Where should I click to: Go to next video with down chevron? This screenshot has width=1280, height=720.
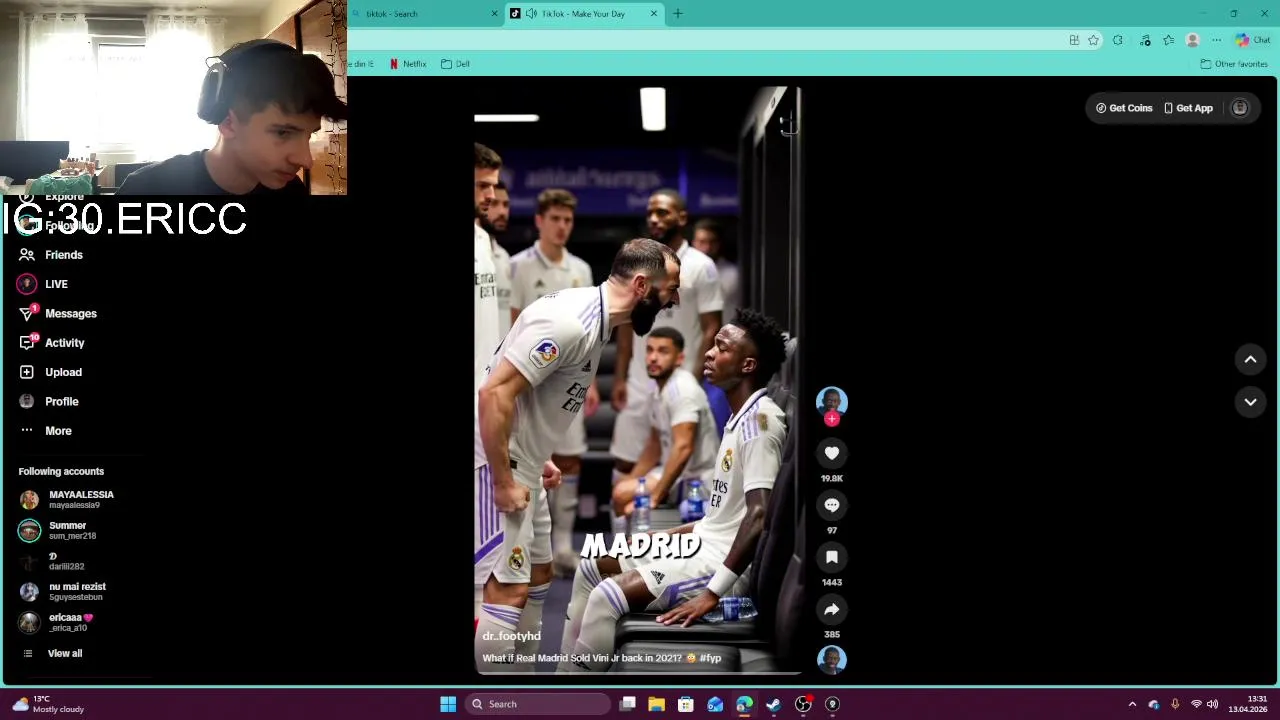coord(1250,401)
